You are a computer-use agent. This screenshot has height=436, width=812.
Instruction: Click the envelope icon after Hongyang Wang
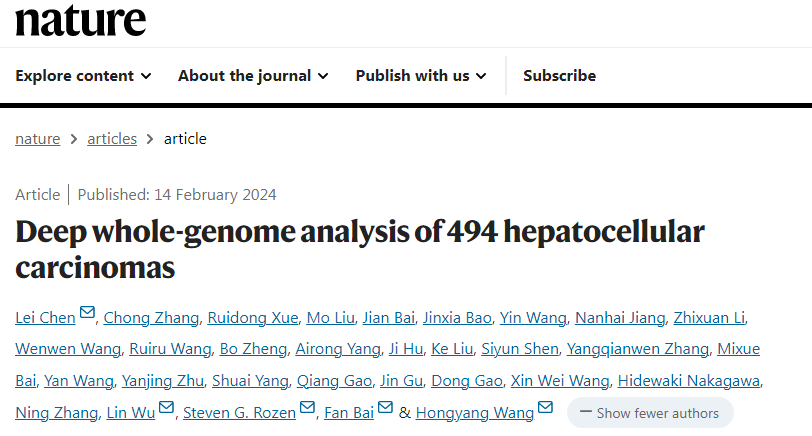pyautogui.click(x=546, y=408)
